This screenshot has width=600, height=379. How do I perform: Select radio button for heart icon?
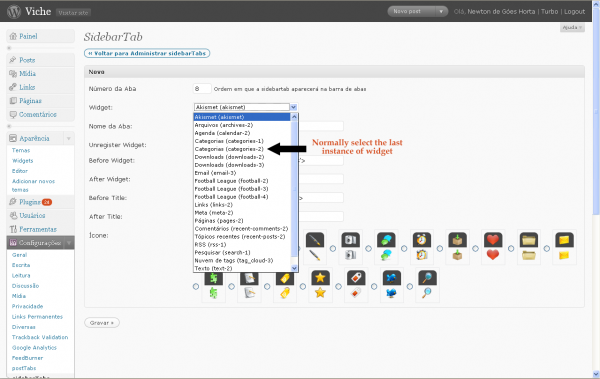click(475, 248)
